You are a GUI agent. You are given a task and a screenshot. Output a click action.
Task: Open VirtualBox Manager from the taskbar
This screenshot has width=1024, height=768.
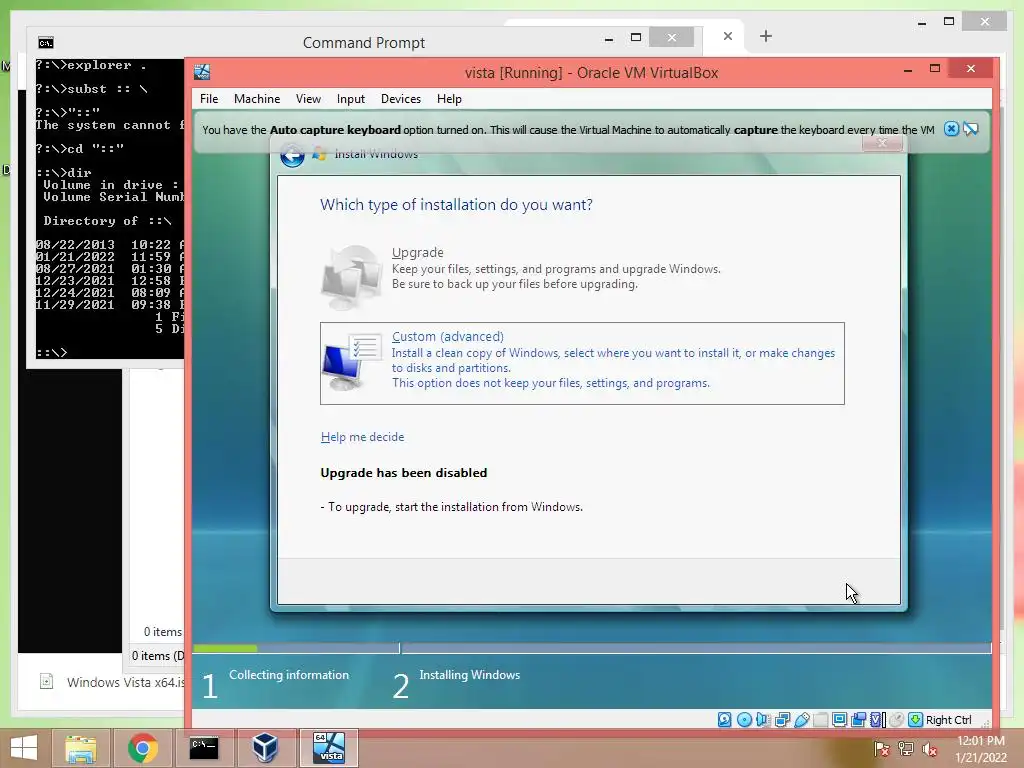click(265, 748)
